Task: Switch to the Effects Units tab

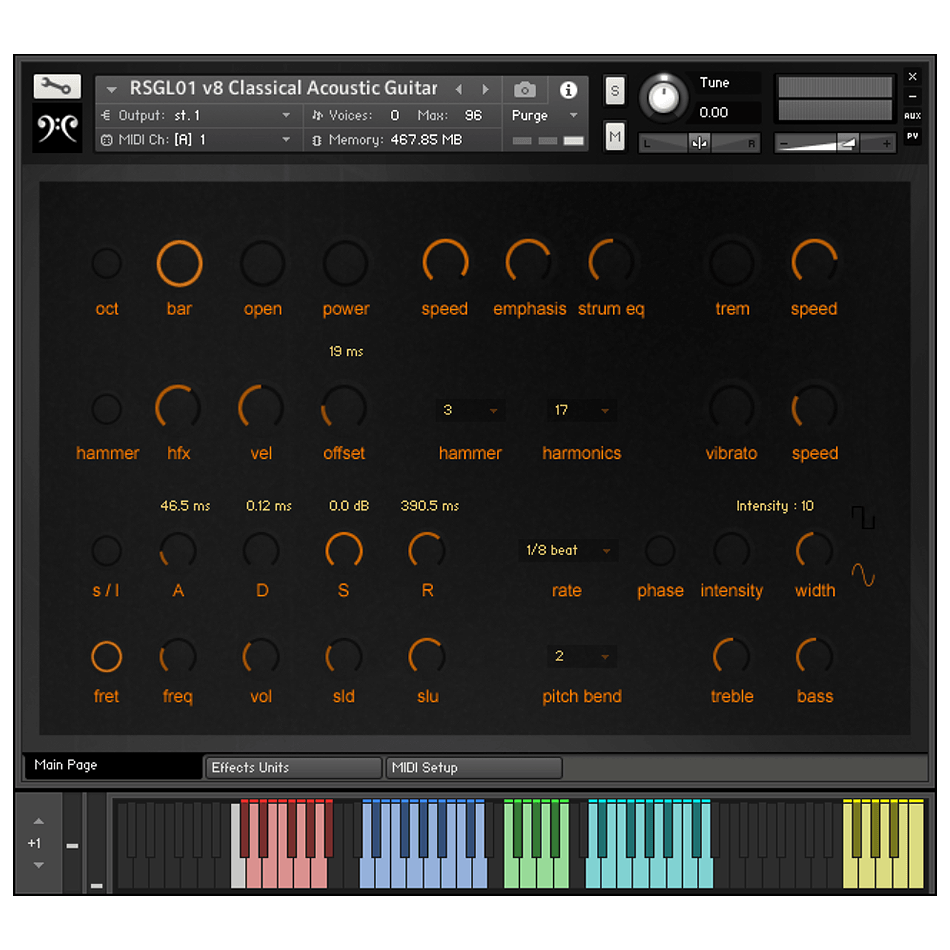Action: 293,768
